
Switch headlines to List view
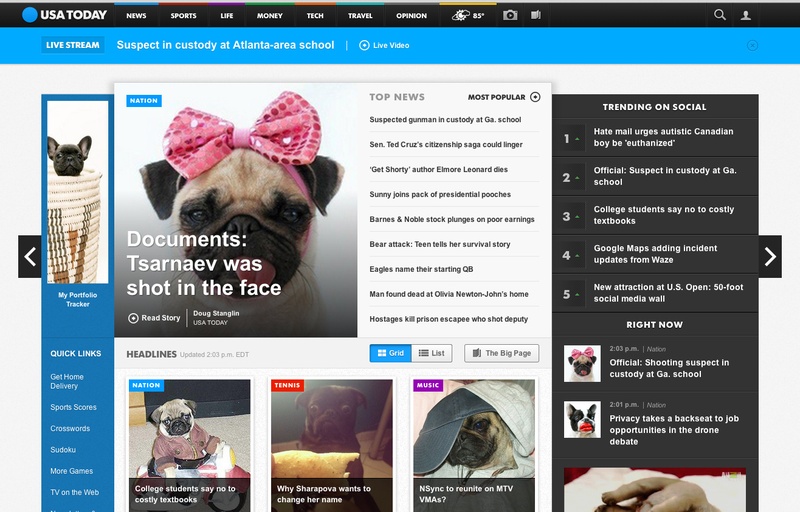[x=432, y=353]
